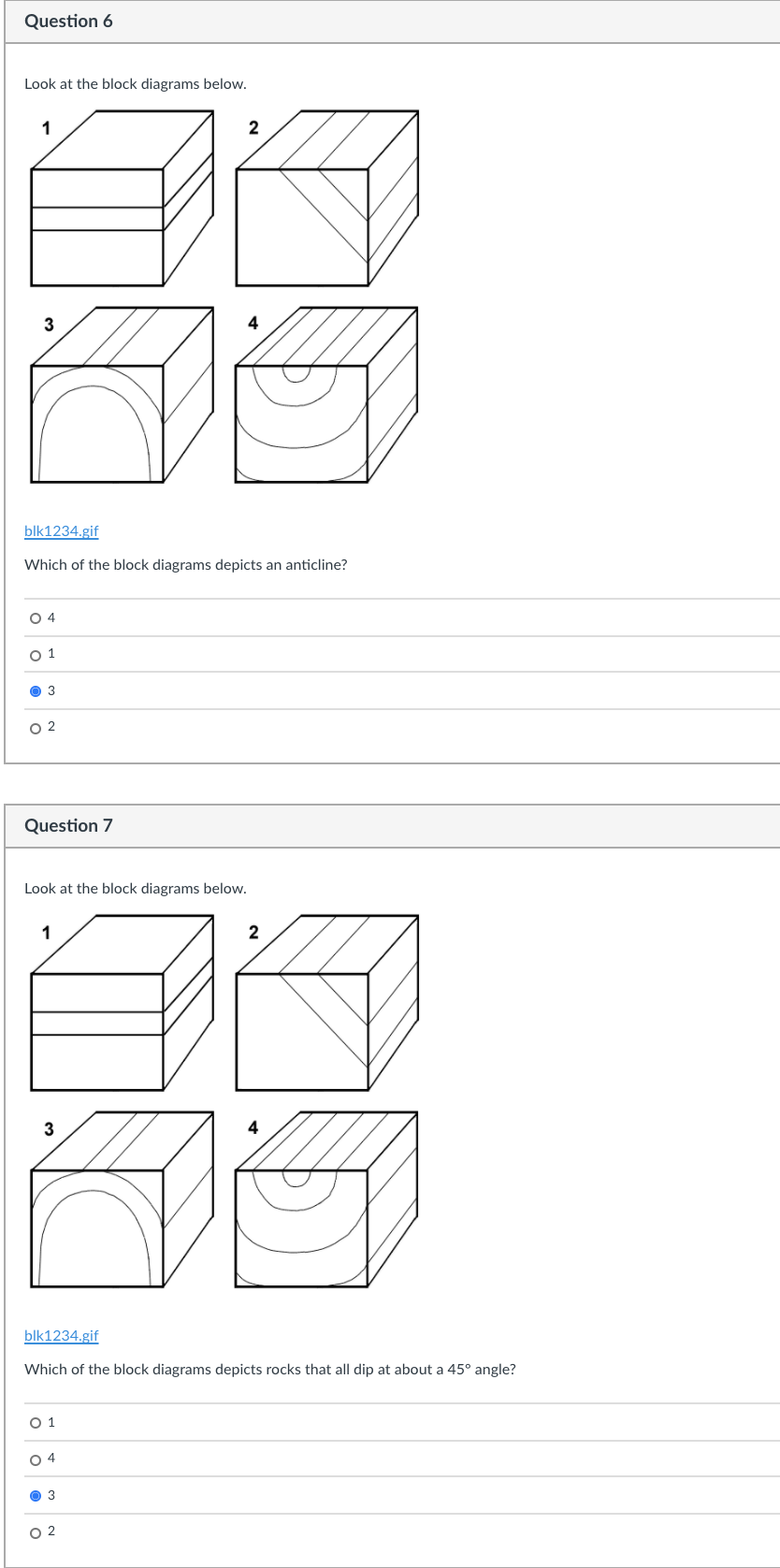This screenshot has height=1568, width=780.
Task: Select answer option 3 for Question 6
Action: (x=35, y=690)
